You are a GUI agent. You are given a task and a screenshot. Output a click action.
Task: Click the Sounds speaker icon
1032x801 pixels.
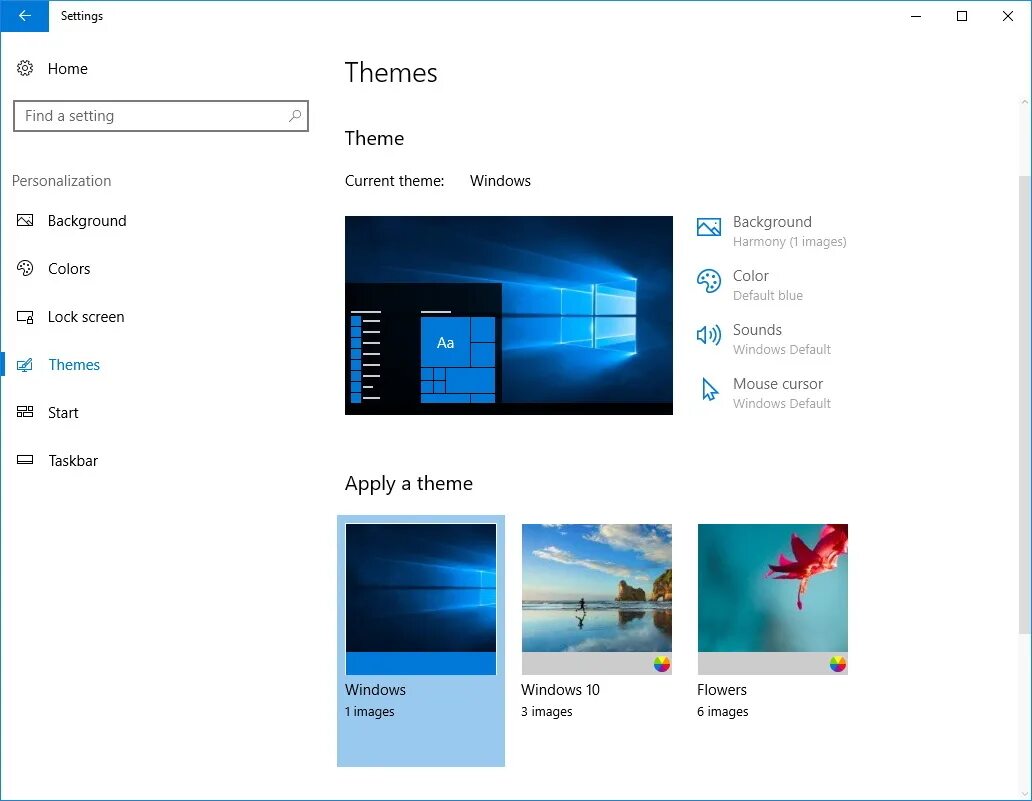tap(709, 335)
